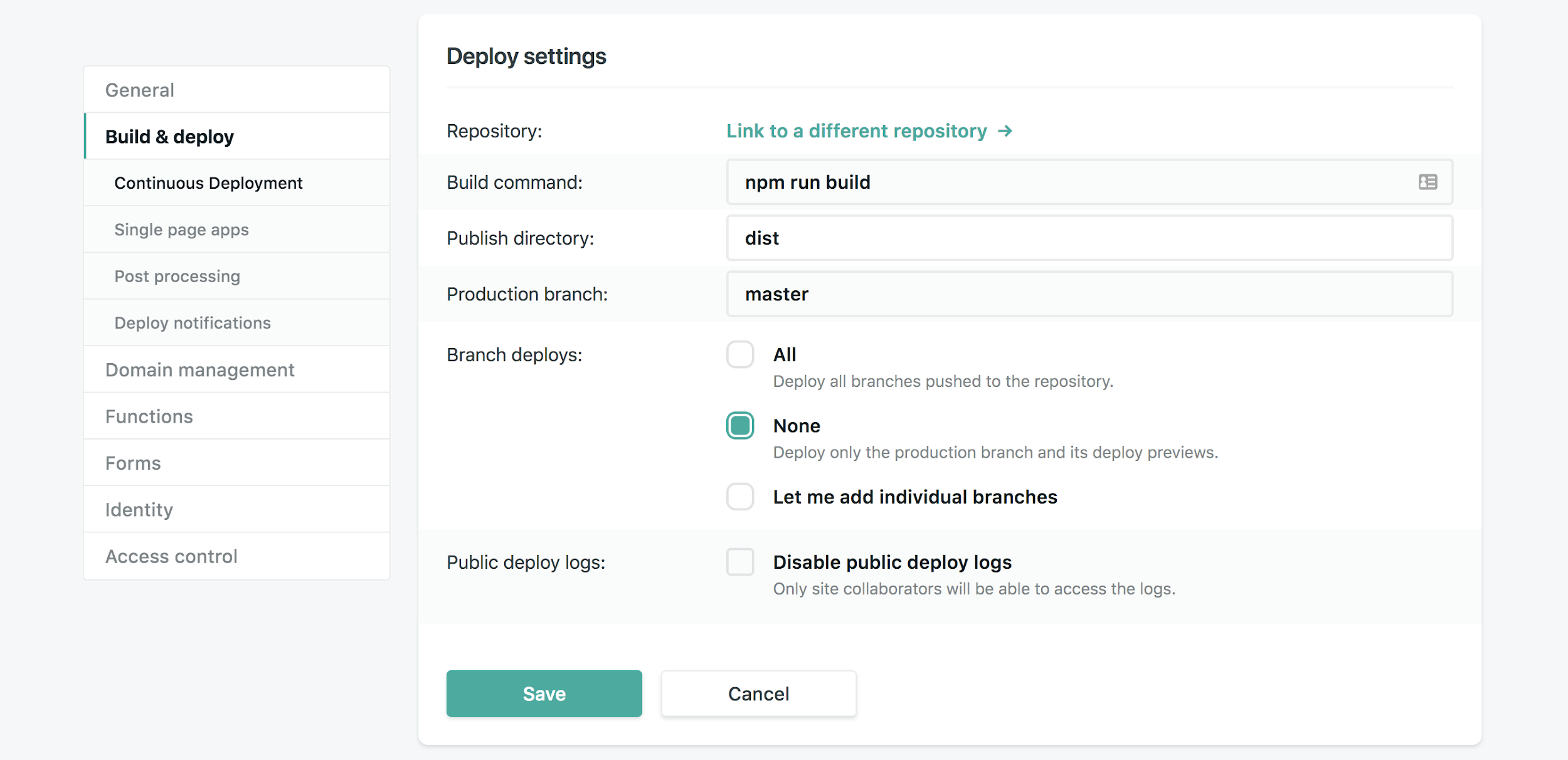
Task: Open Domain management settings
Action: 199,370
